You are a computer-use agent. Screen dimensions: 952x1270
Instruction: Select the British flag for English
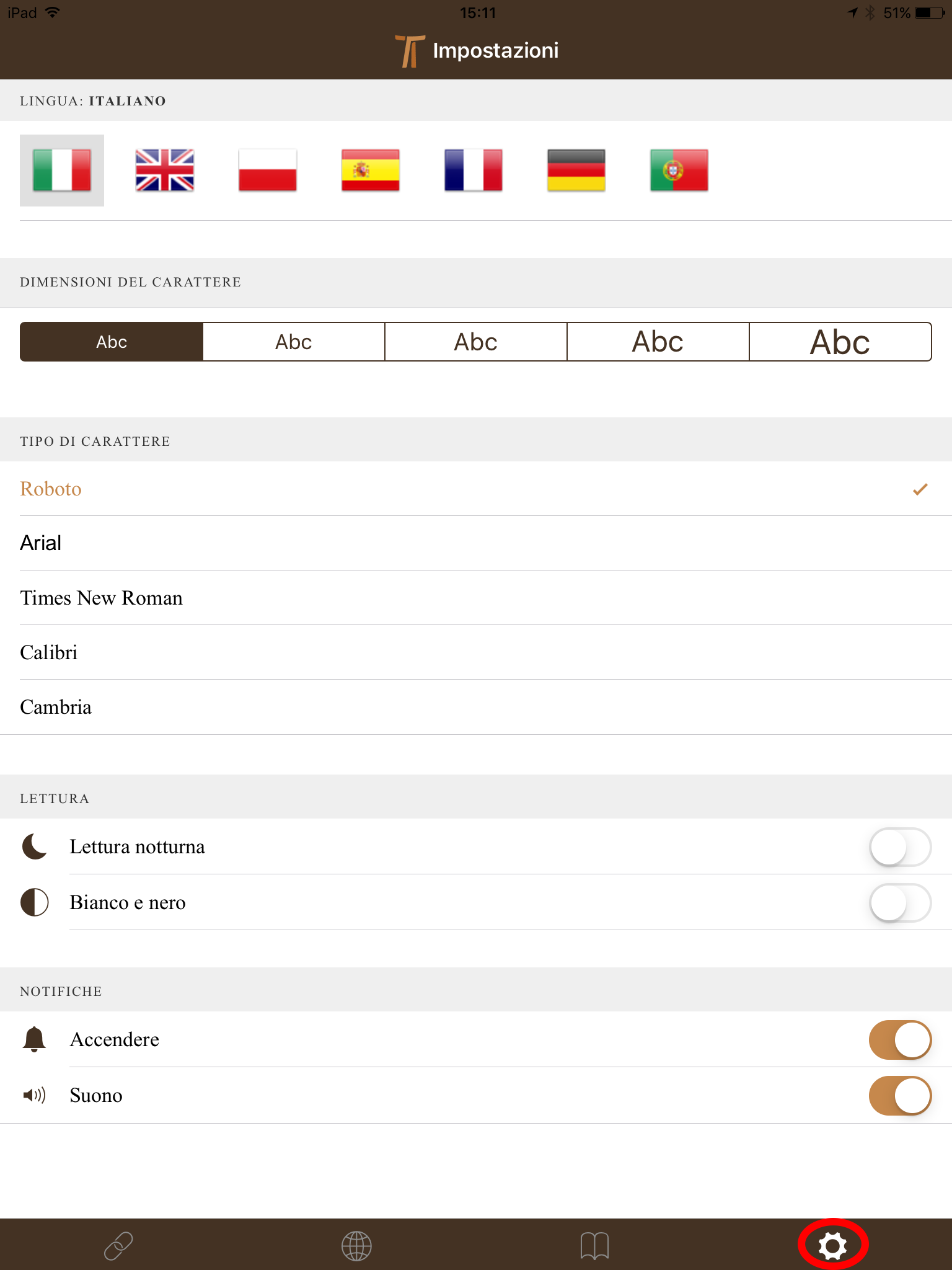[x=165, y=170]
